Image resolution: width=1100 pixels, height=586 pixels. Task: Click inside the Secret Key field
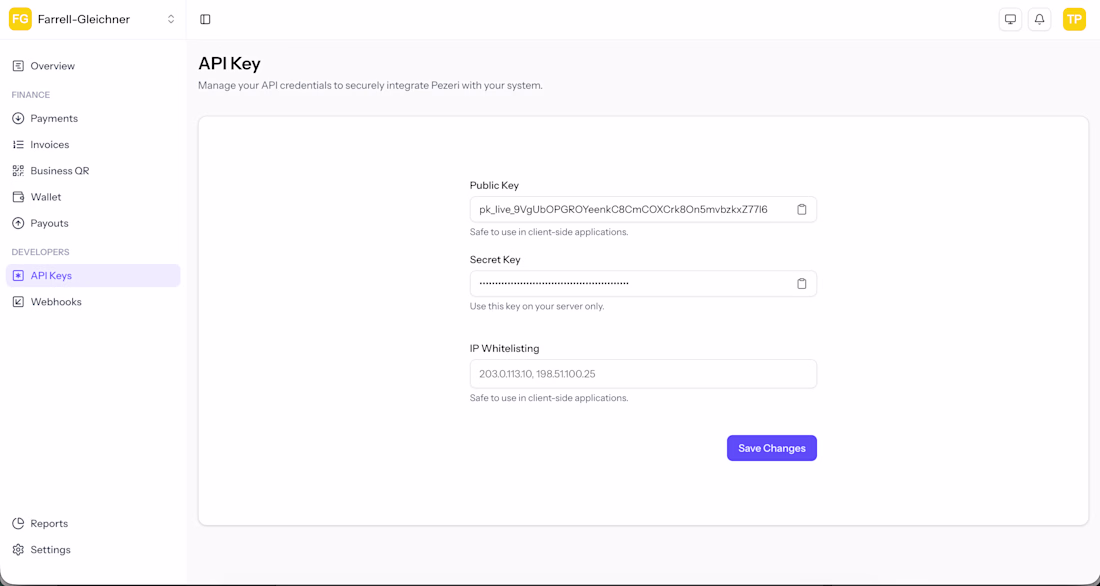630,284
